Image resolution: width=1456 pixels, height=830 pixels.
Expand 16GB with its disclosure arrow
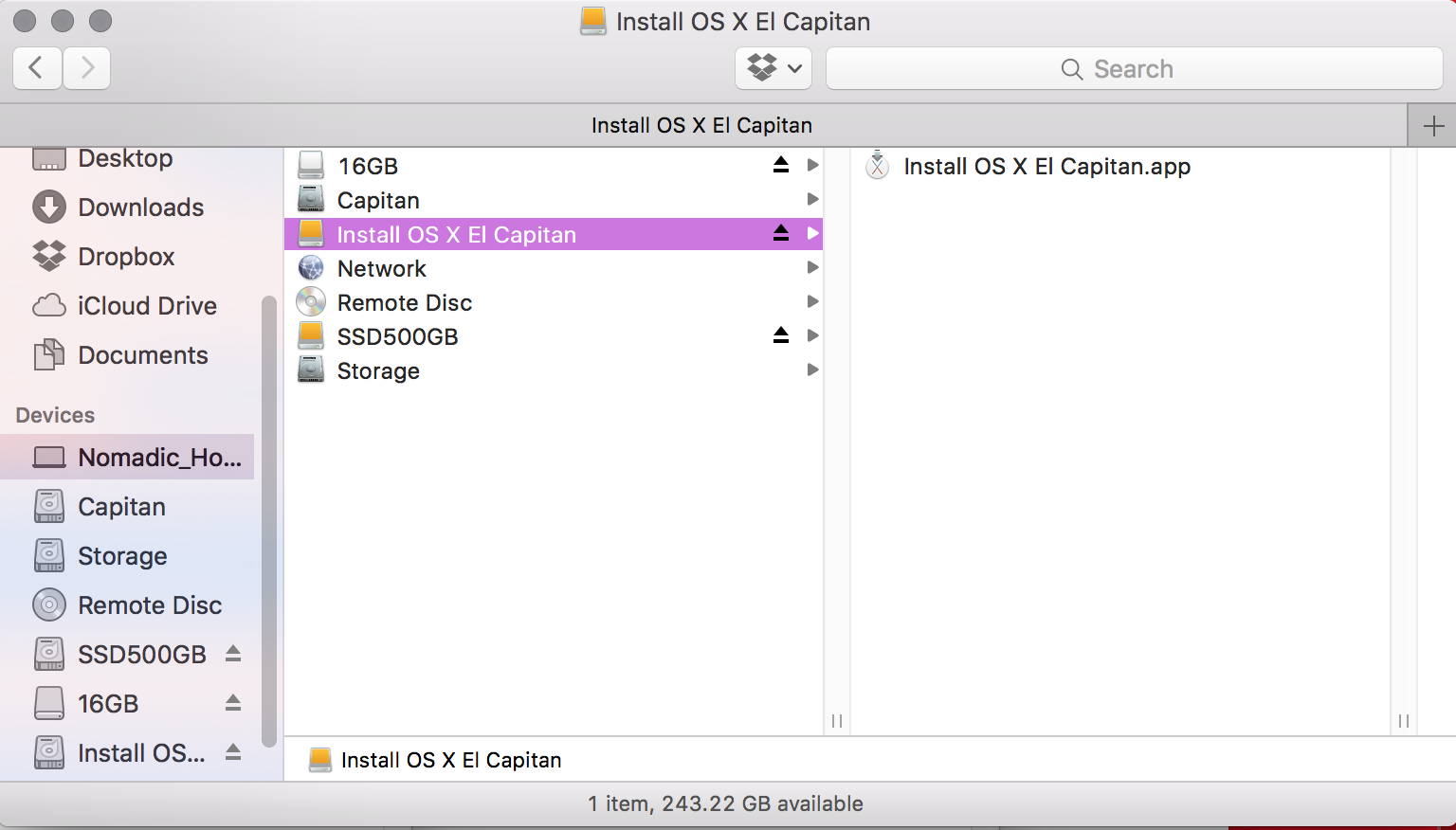coord(812,165)
